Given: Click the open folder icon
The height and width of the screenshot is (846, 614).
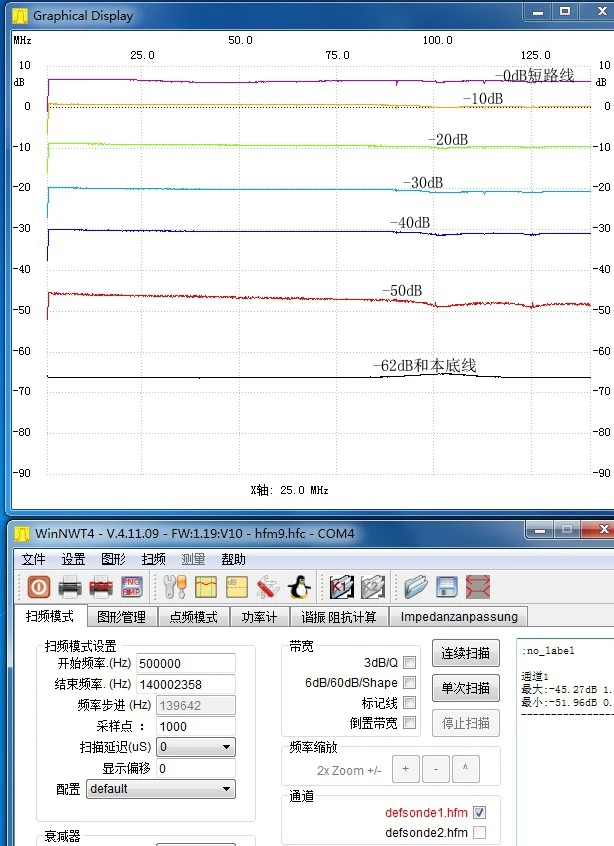Looking at the screenshot, I should pyautogui.click(x=415, y=587).
